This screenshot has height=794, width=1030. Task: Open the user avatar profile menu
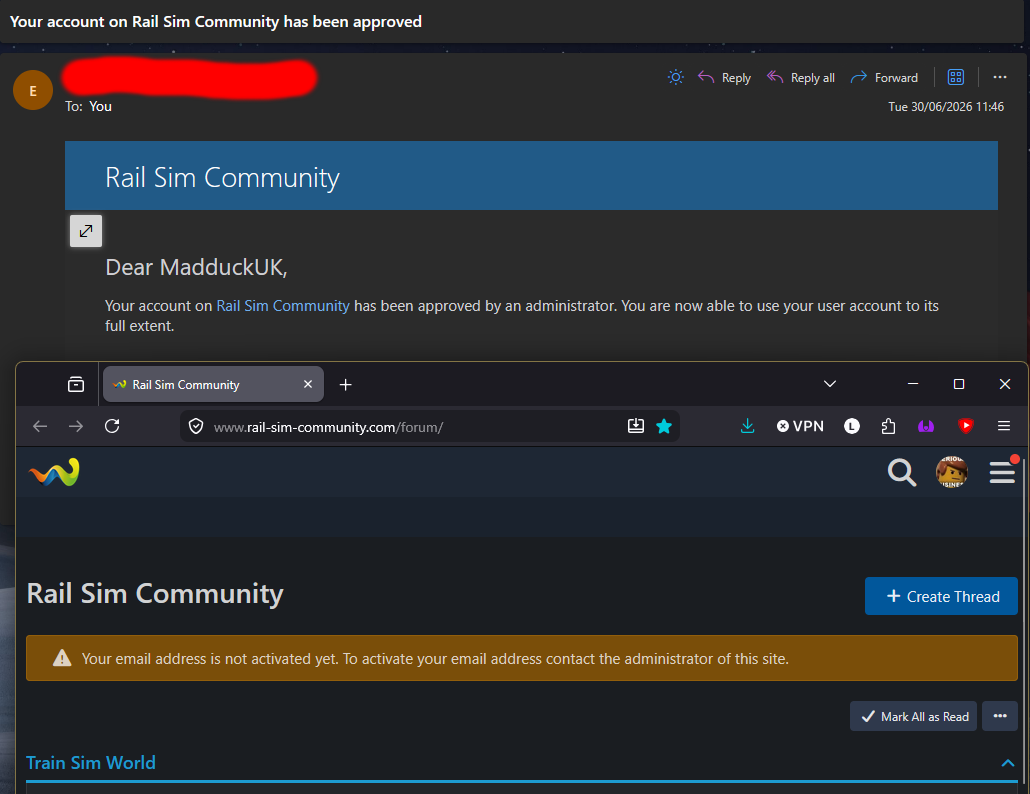(951, 472)
